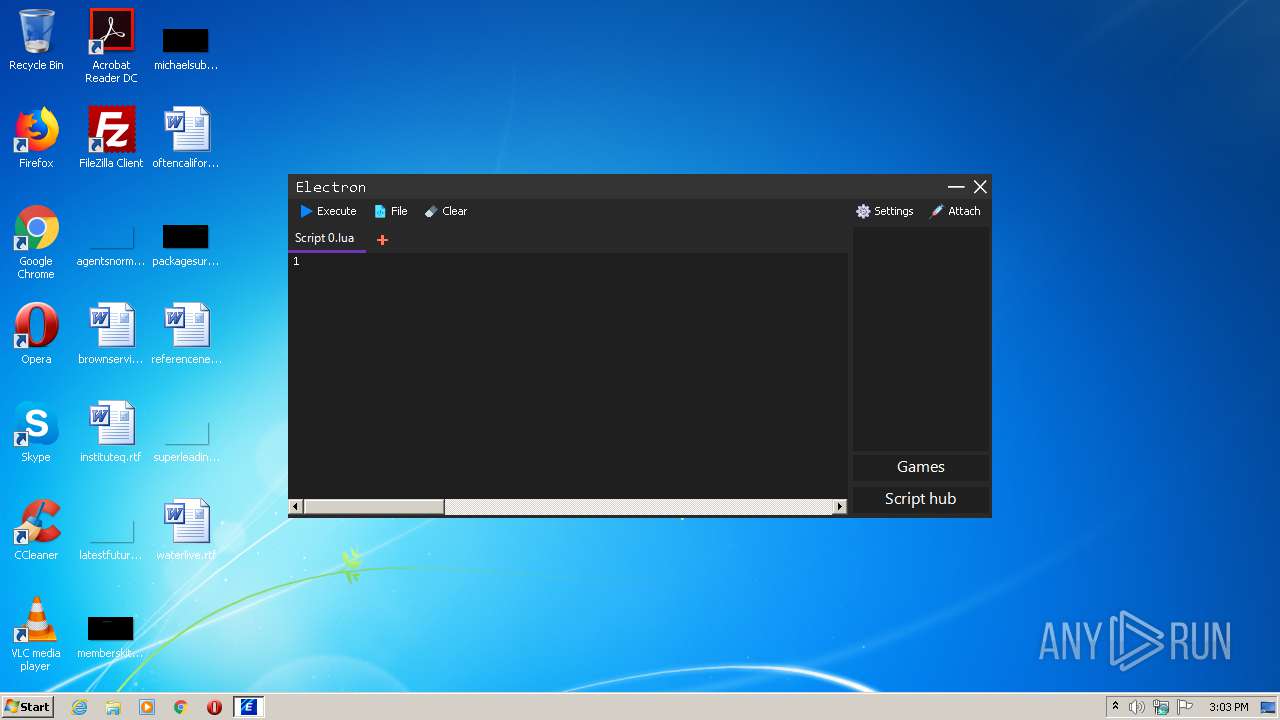Select the Firefox desktop shortcut
The image size is (1280, 720).
36,138
